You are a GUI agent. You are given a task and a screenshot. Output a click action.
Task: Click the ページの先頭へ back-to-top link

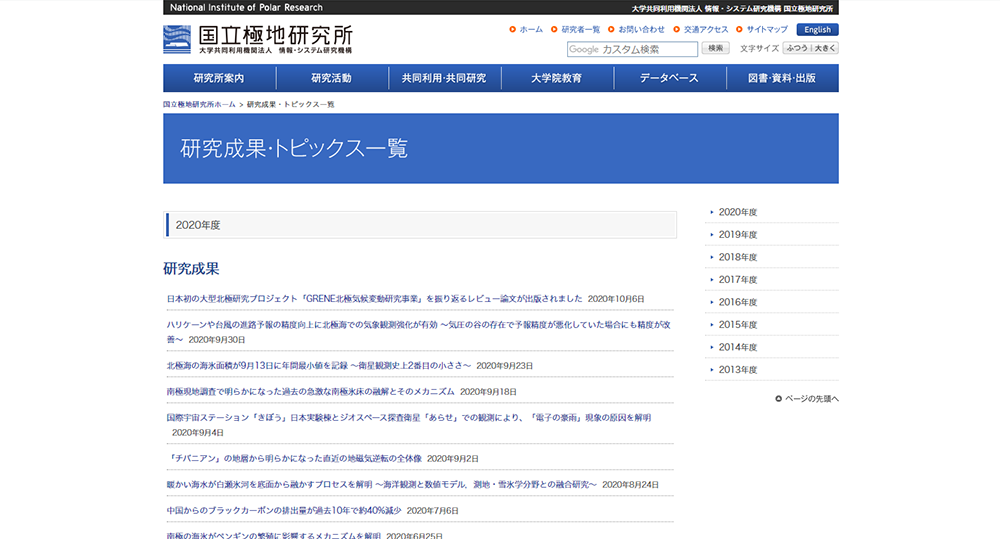click(811, 399)
